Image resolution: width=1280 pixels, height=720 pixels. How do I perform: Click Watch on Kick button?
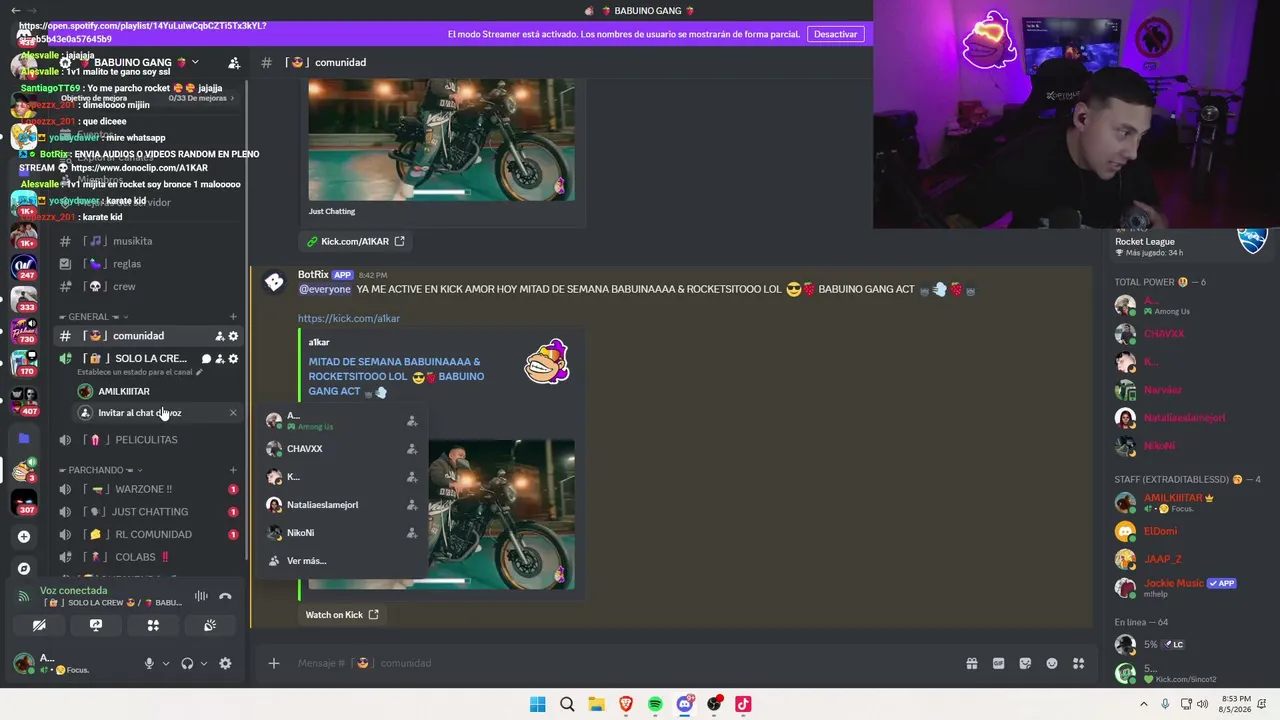tap(342, 615)
